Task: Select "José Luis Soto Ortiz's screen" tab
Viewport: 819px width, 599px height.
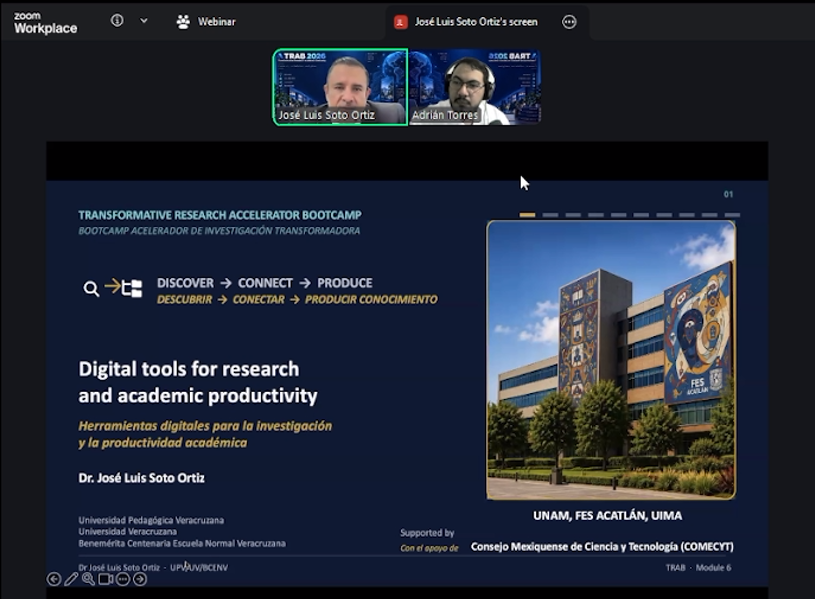Action: click(x=476, y=22)
